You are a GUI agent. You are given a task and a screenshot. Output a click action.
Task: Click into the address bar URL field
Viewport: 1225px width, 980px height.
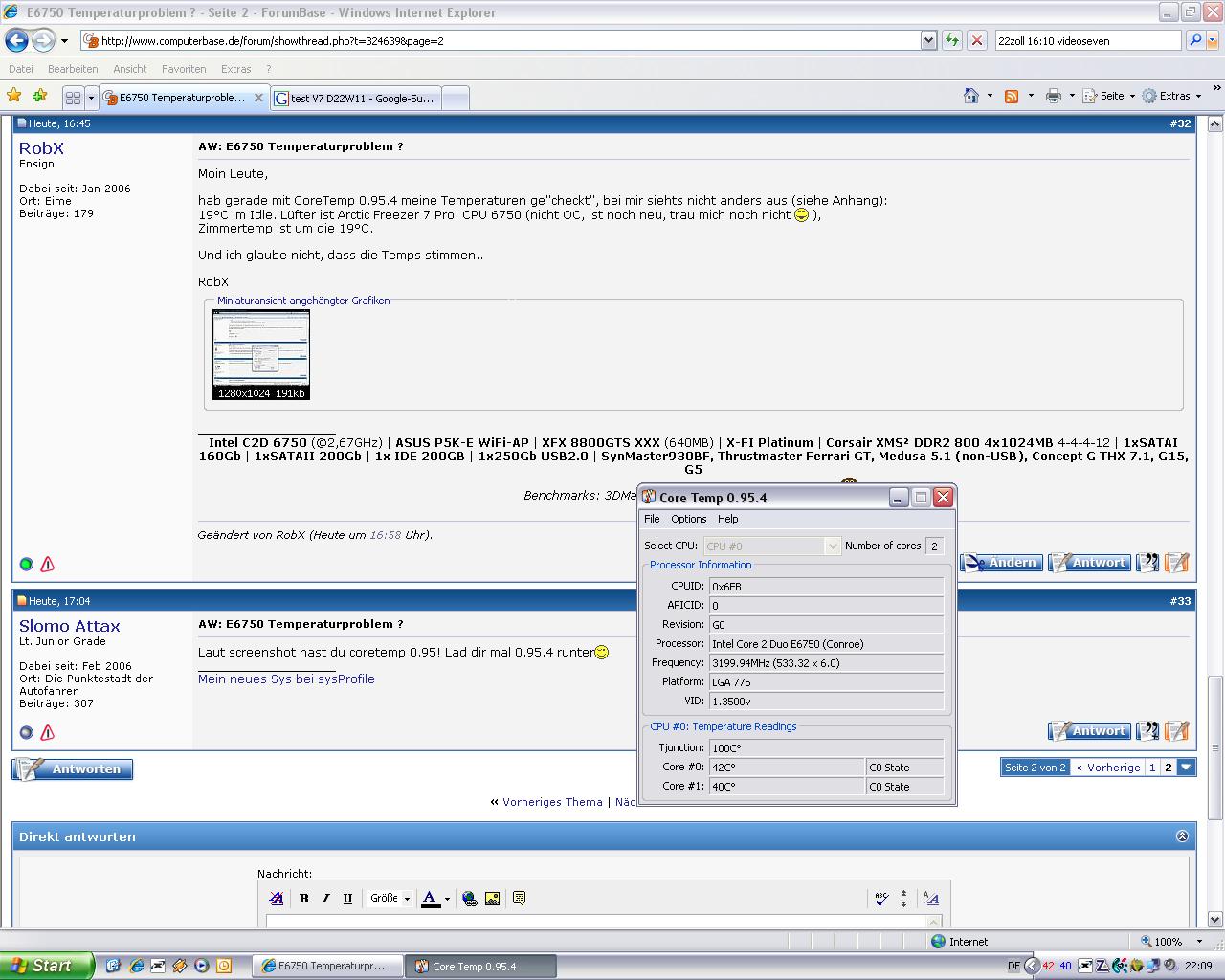508,40
